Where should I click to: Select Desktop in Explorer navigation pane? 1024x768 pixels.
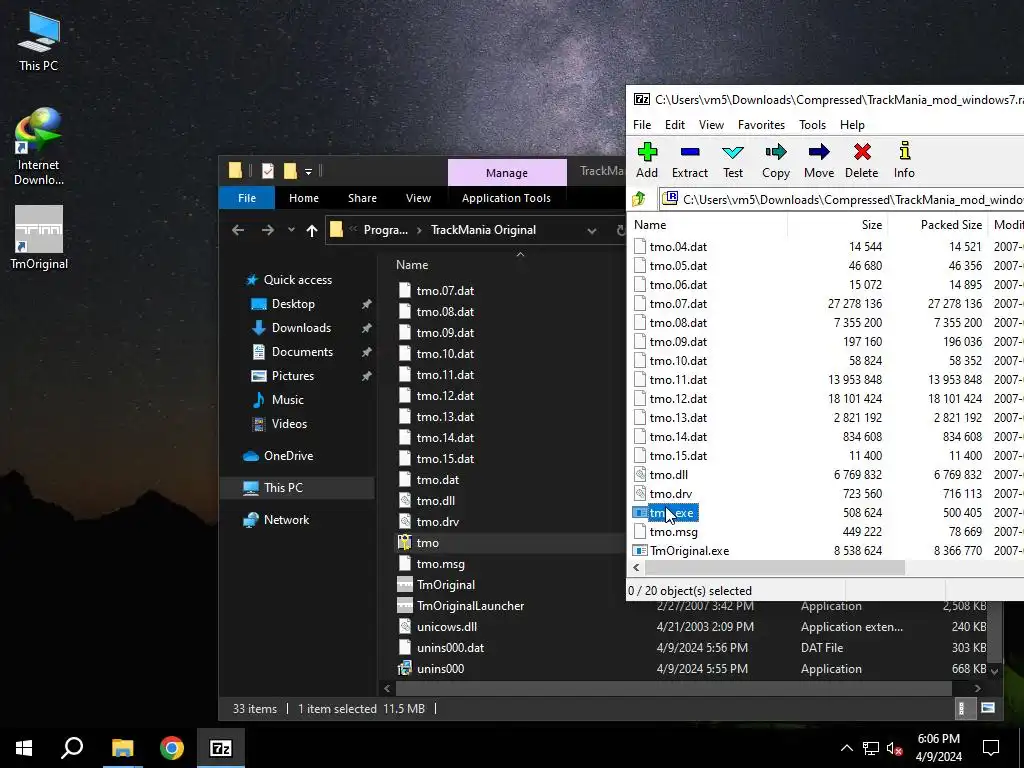(293, 304)
